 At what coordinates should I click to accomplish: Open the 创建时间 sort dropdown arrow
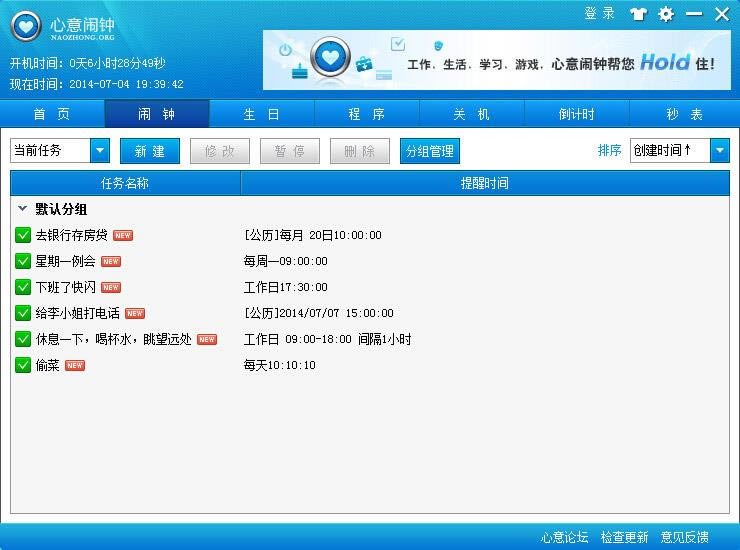tap(720, 151)
